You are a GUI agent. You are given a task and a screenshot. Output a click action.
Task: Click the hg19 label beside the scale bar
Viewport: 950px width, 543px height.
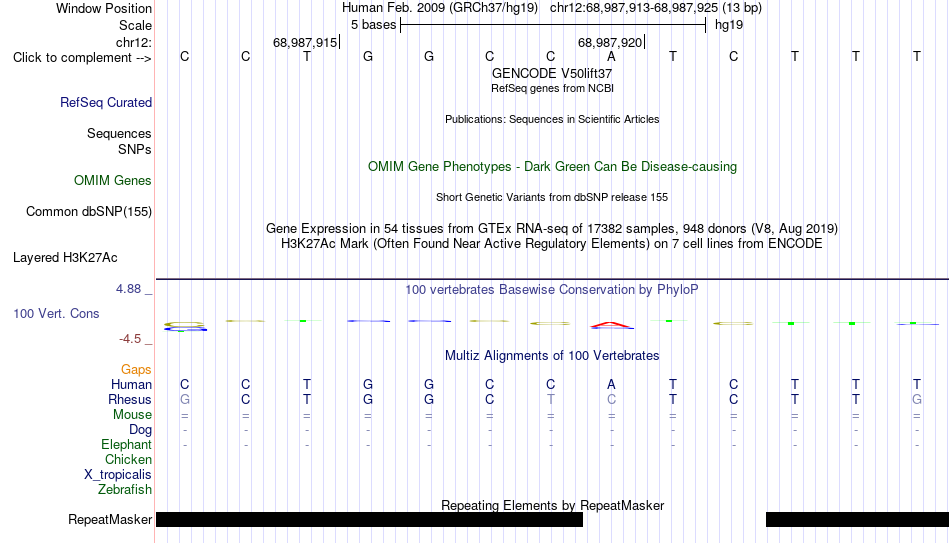click(729, 25)
